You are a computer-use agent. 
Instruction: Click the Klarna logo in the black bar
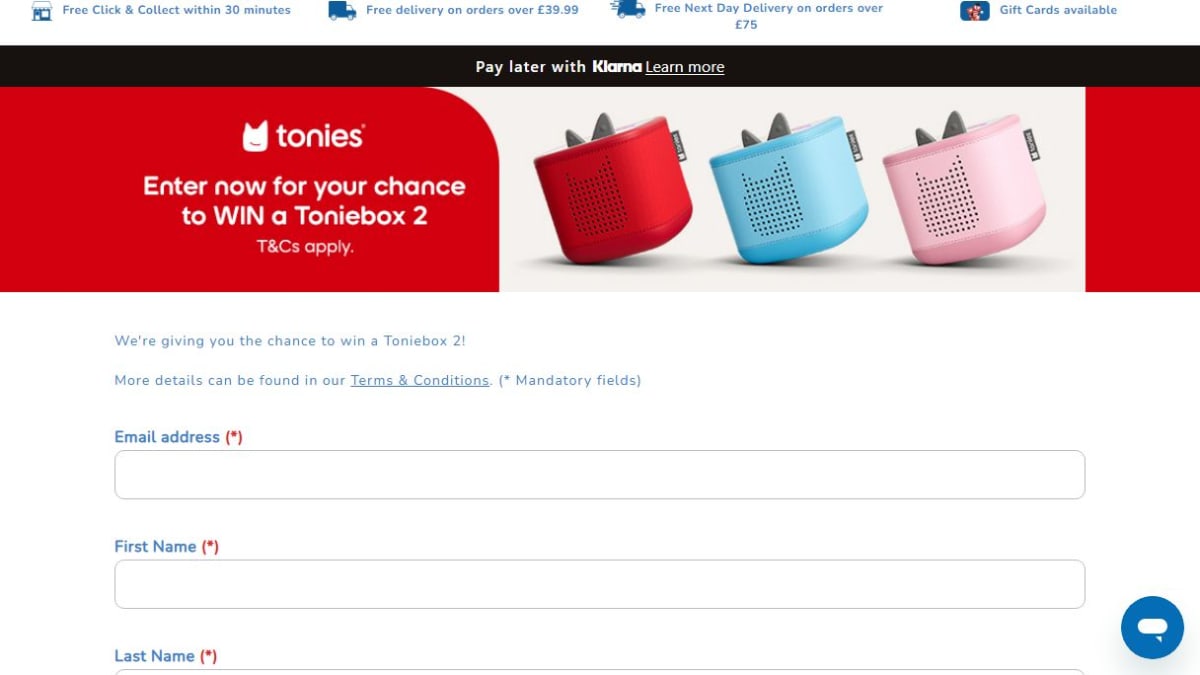click(616, 67)
